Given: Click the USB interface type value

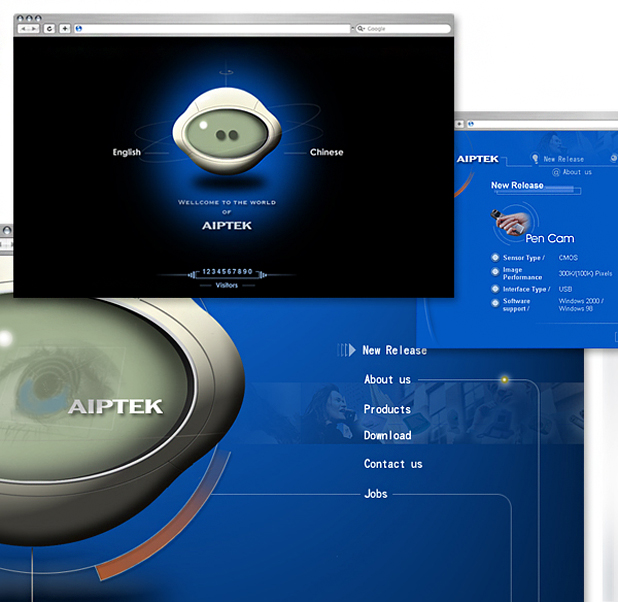Looking at the screenshot, I should 565,289.
